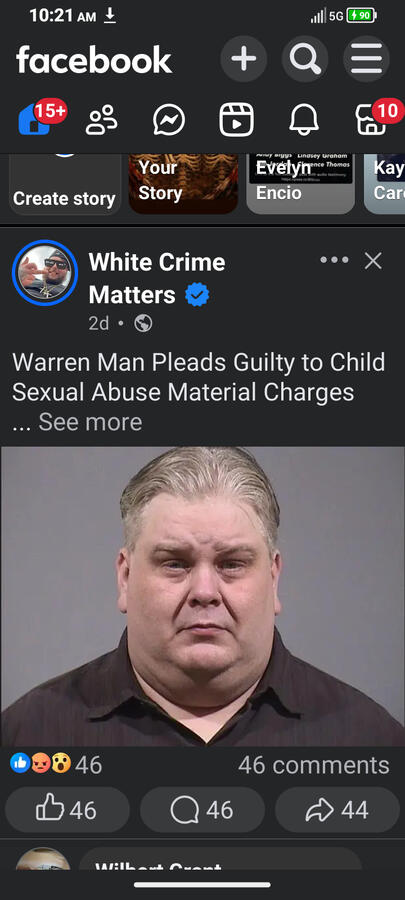Hide the post with the X
This screenshot has height=900, width=405.
[x=373, y=261]
